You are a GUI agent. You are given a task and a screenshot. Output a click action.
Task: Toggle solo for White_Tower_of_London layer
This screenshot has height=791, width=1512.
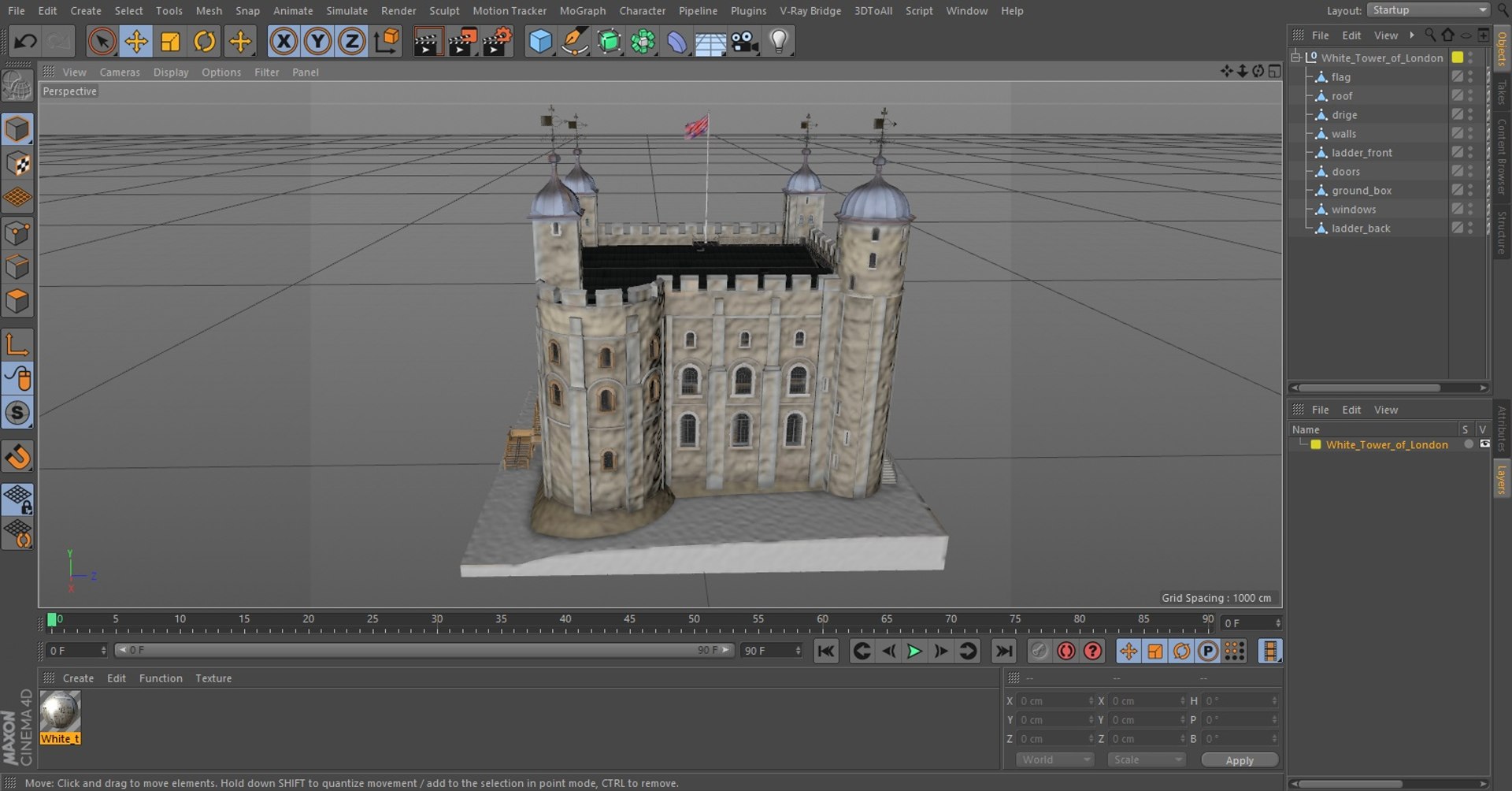click(x=1469, y=445)
